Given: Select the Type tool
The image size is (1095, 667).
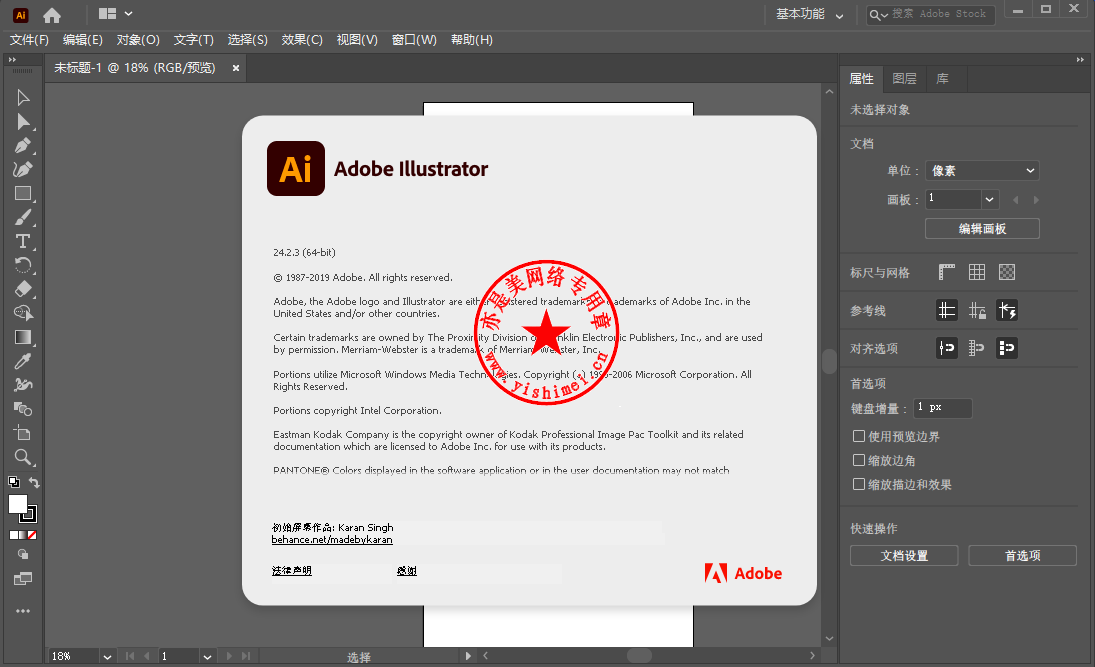Looking at the screenshot, I should click(x=23, y=241).
